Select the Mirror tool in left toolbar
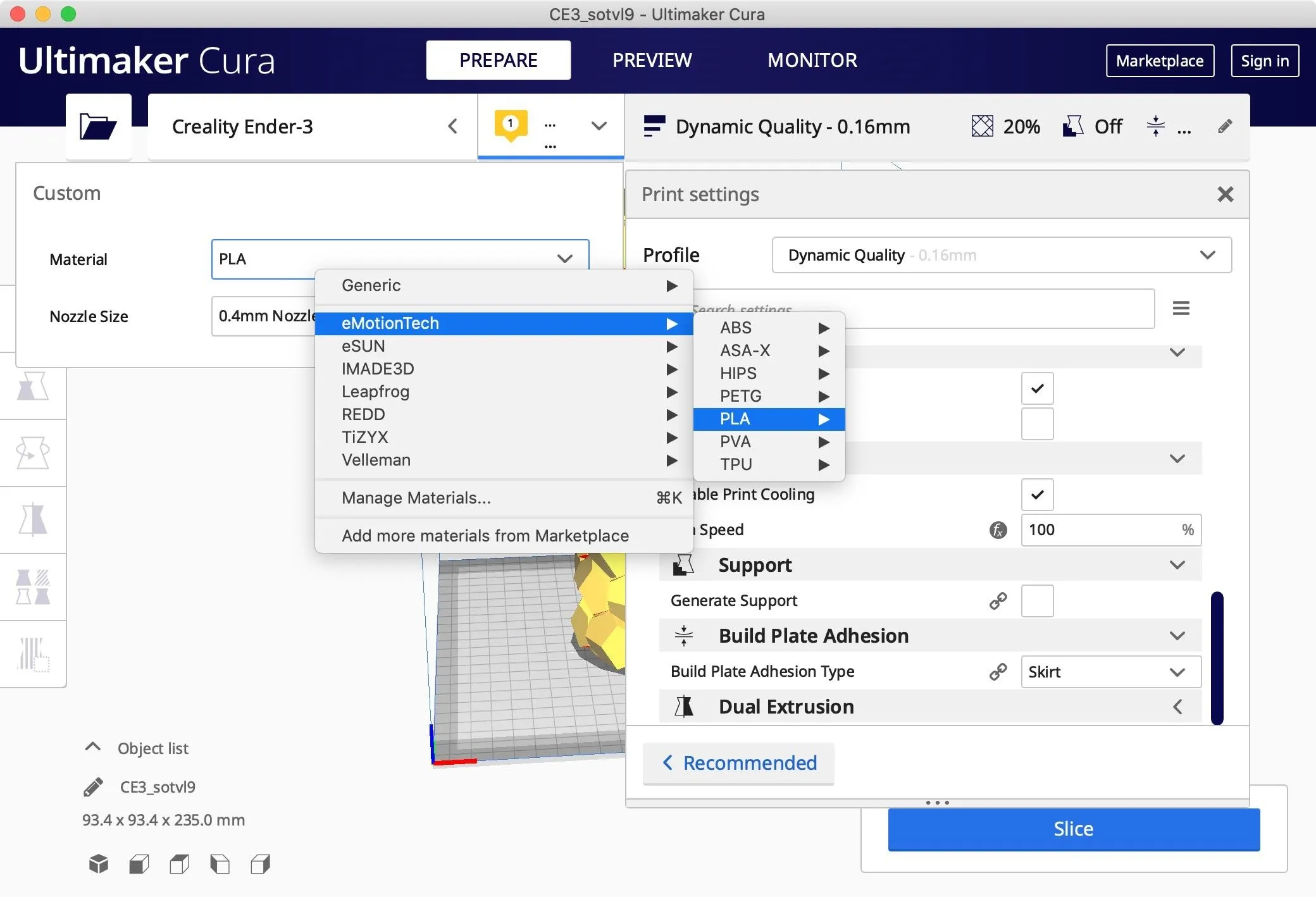This screenshot has height=897, width=1316. pyautogui.click(x=33, y=520)
